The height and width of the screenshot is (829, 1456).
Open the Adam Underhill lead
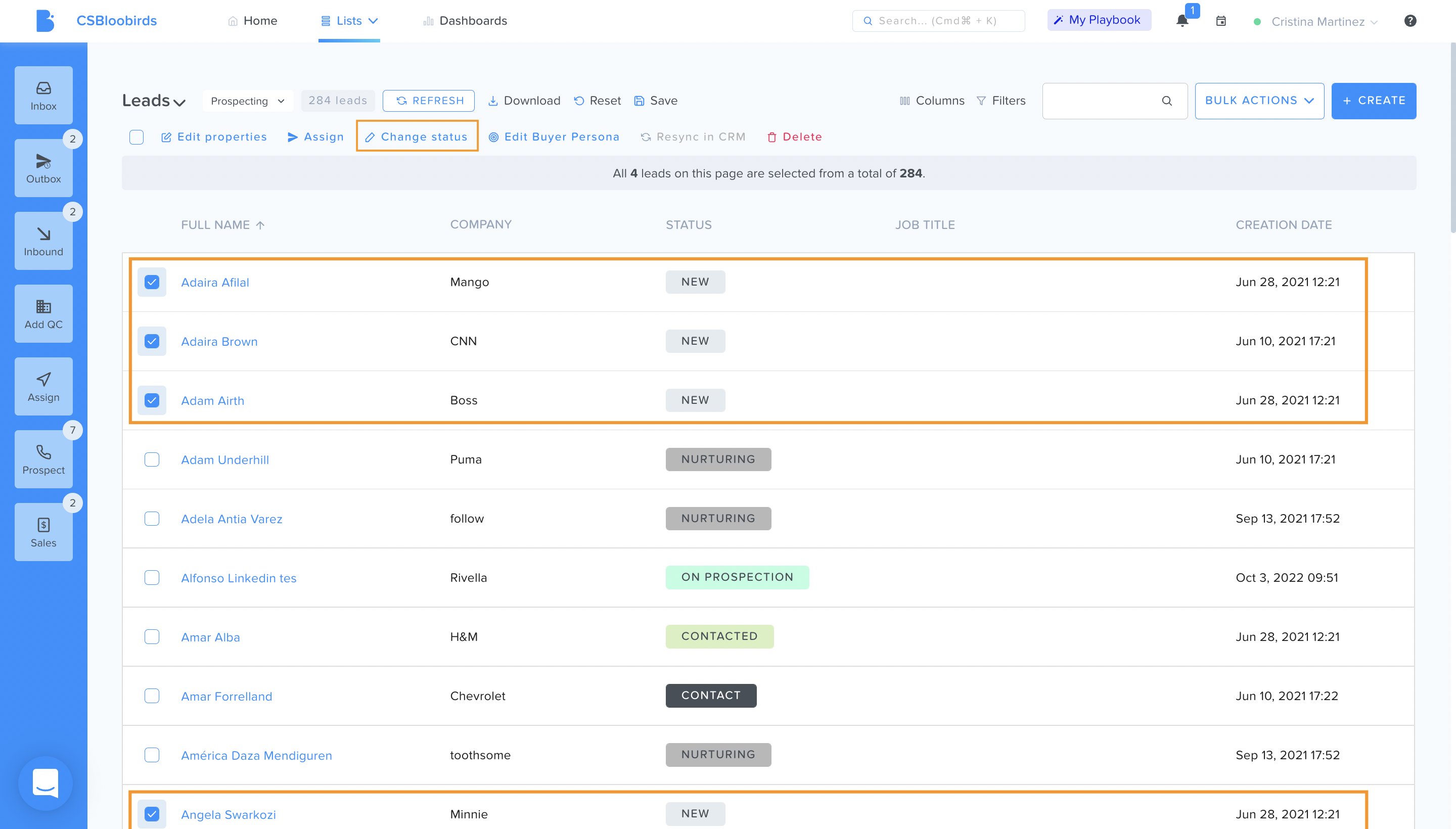pyautogui.click(x=225, y=459)
